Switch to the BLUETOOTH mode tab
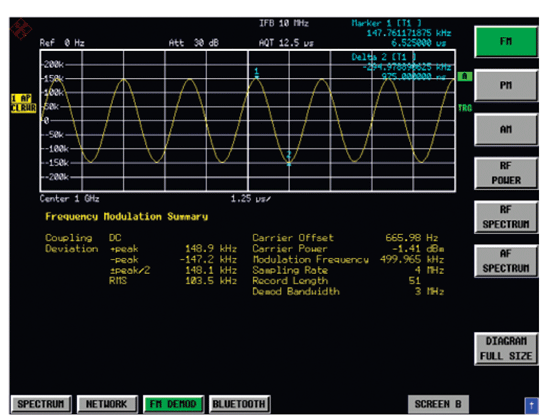The height and width of the screenshot is (420, 550). click(x=239, y=404)
